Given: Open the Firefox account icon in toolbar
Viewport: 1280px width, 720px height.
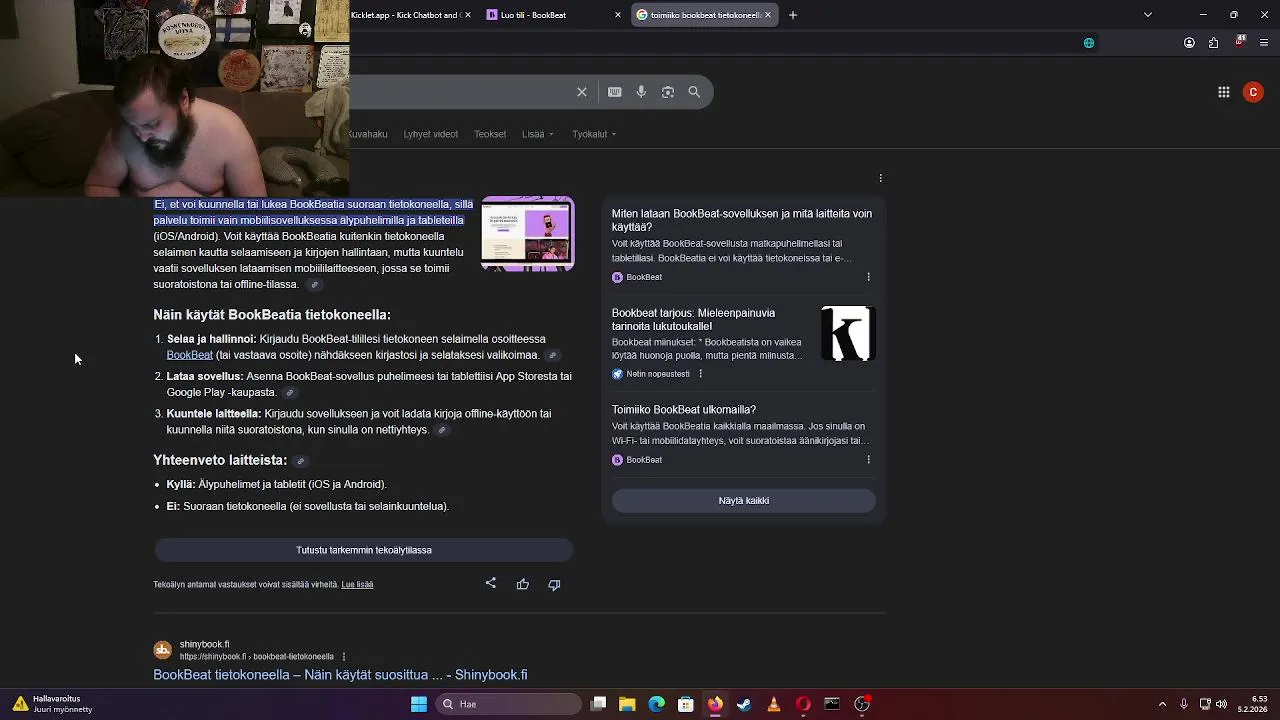Looking at the screenshot, I should click(1189, 43).
